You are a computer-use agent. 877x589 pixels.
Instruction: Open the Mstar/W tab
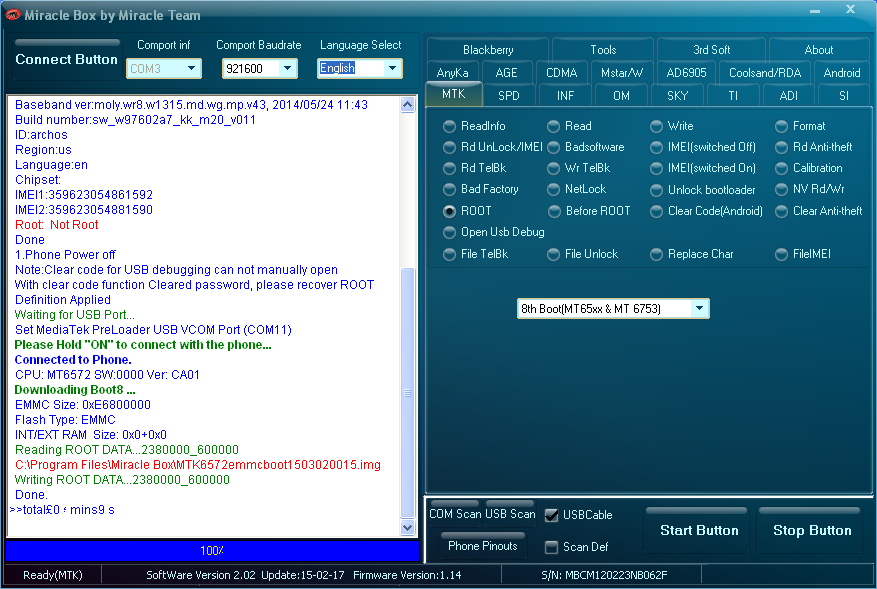click(x=622, y=73)
